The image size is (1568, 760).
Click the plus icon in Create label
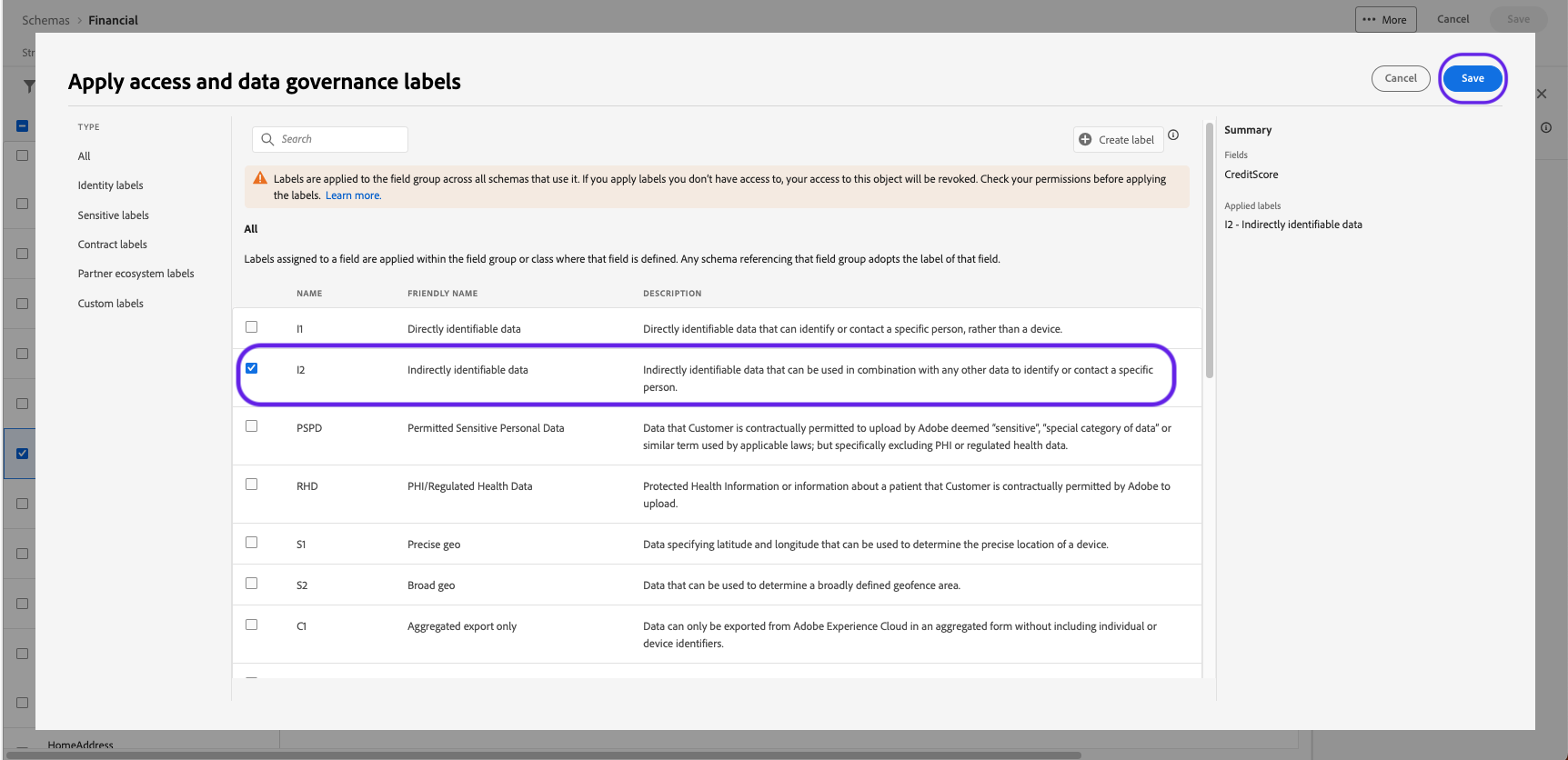(1085, 139)
